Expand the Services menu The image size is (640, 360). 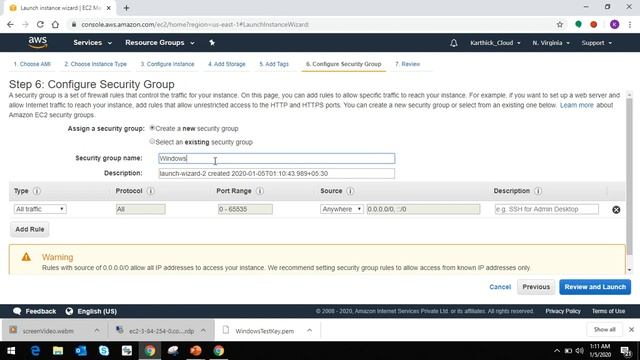(x=92, y=42)
